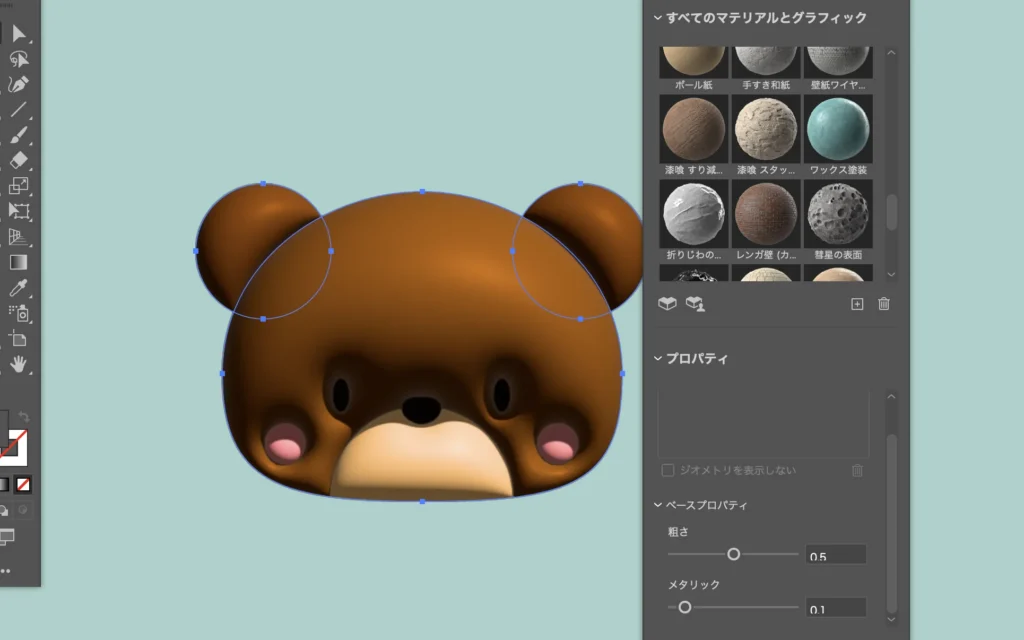Swap fill and stroke colors arrow
The width and height of the screenshot is (1024, 640).
point(24,416)
